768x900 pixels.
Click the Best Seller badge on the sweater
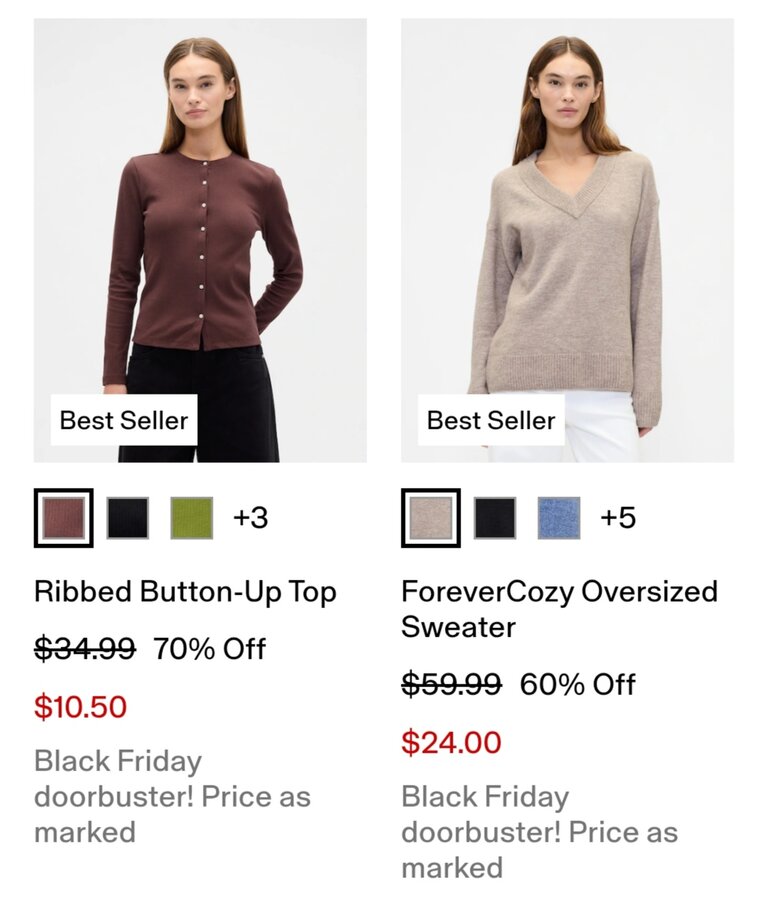pyautogui.click(x=491, y=420)
